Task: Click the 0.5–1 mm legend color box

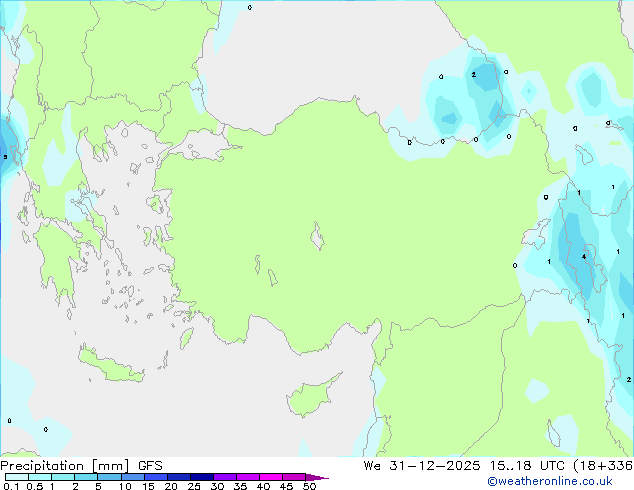Action: point(40,477)
